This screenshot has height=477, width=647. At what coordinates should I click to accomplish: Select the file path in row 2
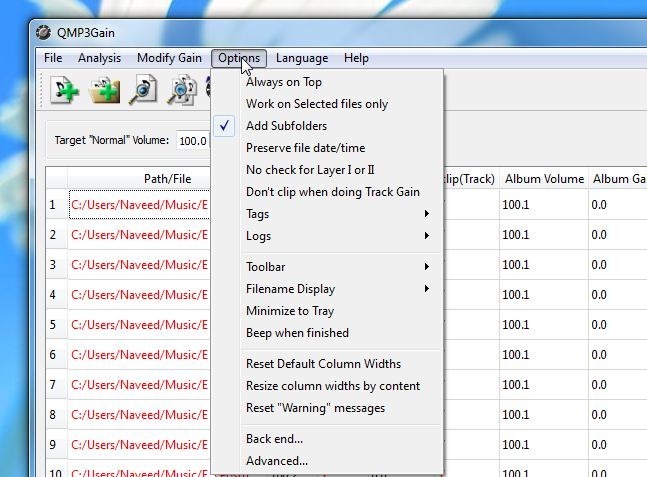[139, 235]
